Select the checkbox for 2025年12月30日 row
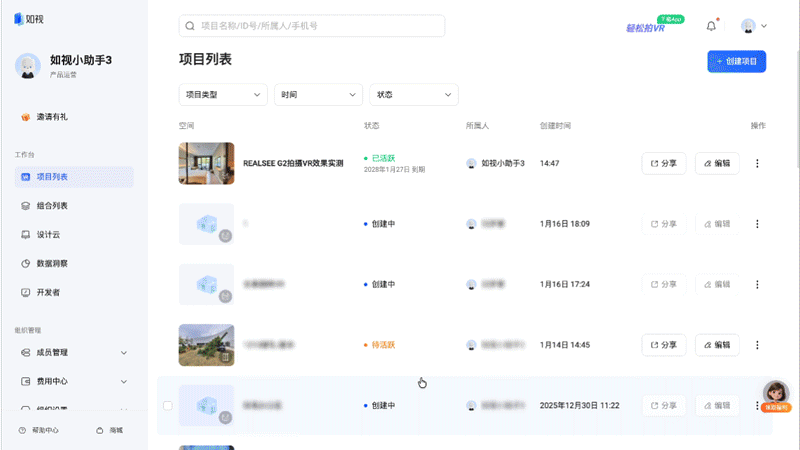The height and width of the screenshot is (450, 800). (x=168, y=406)
